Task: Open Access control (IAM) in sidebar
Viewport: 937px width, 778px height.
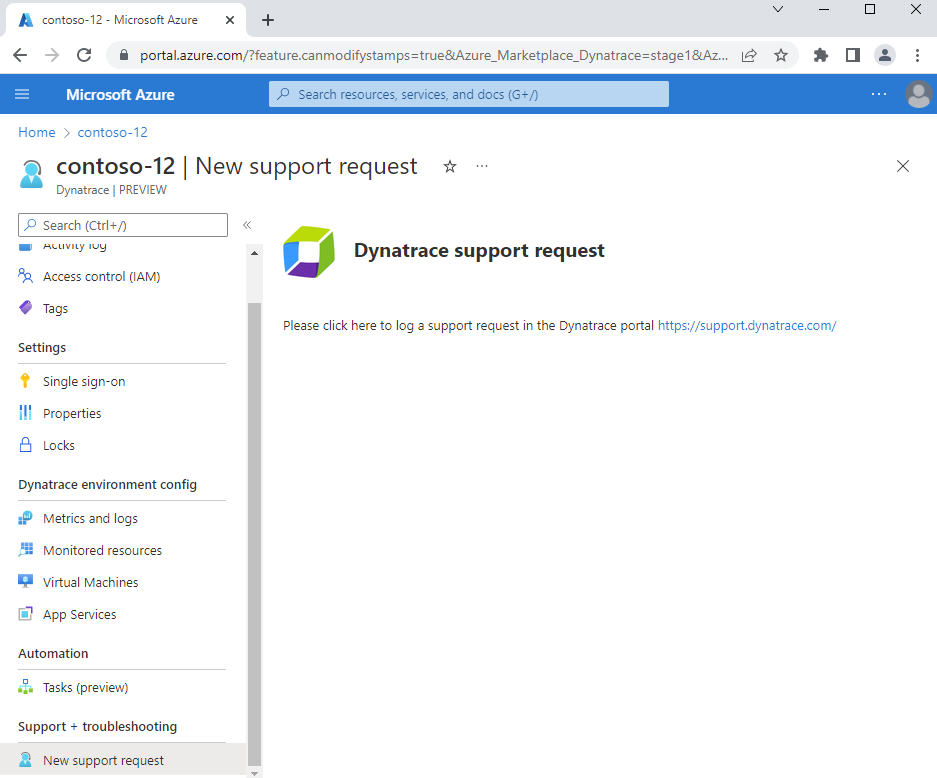Action: [102, 277]
